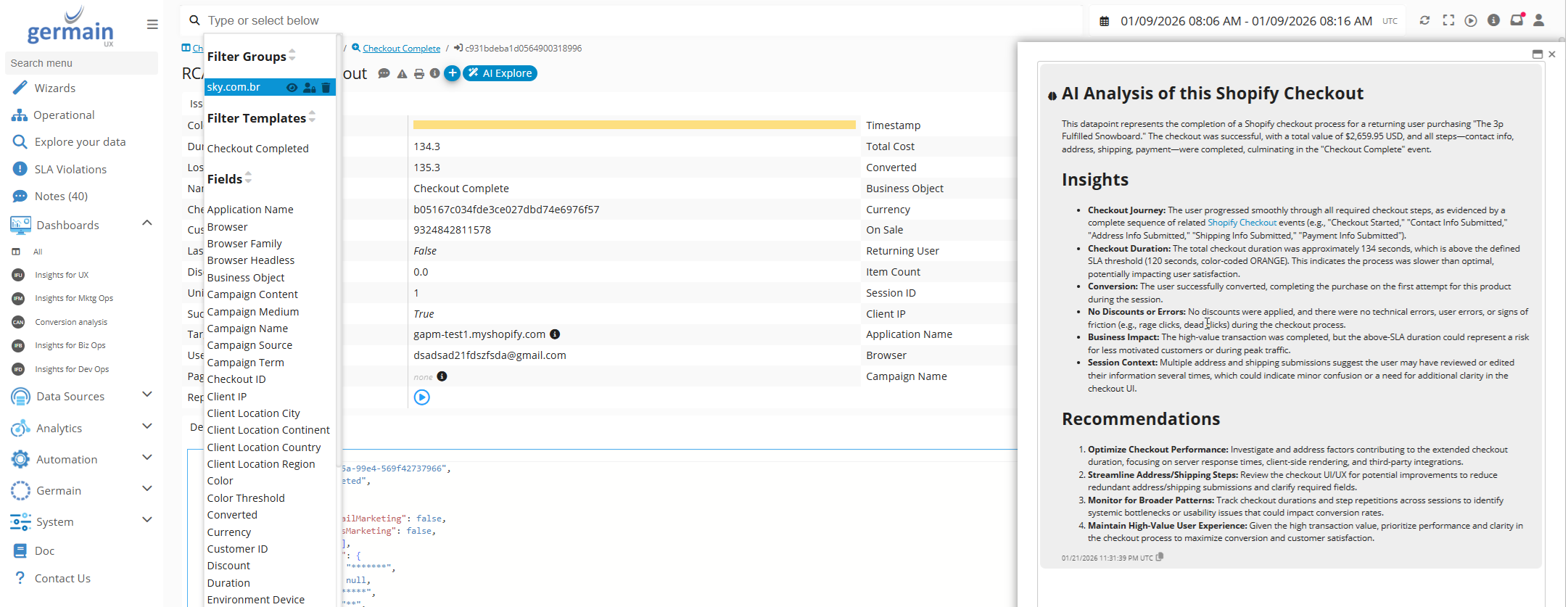The image size is (1568, 607).
Task: Open the Conversion analysis dashboard
Action: click(x=71, y=322)
